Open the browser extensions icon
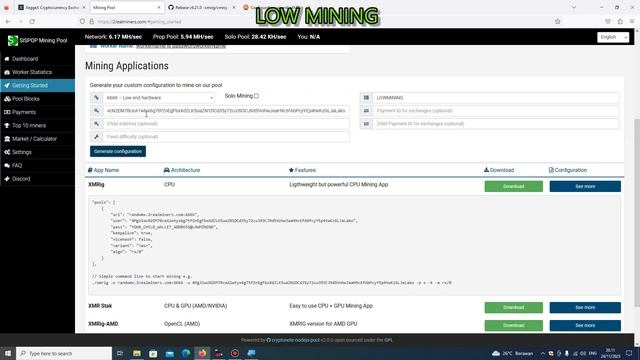 pyautogui.click(x=620, y=22)
